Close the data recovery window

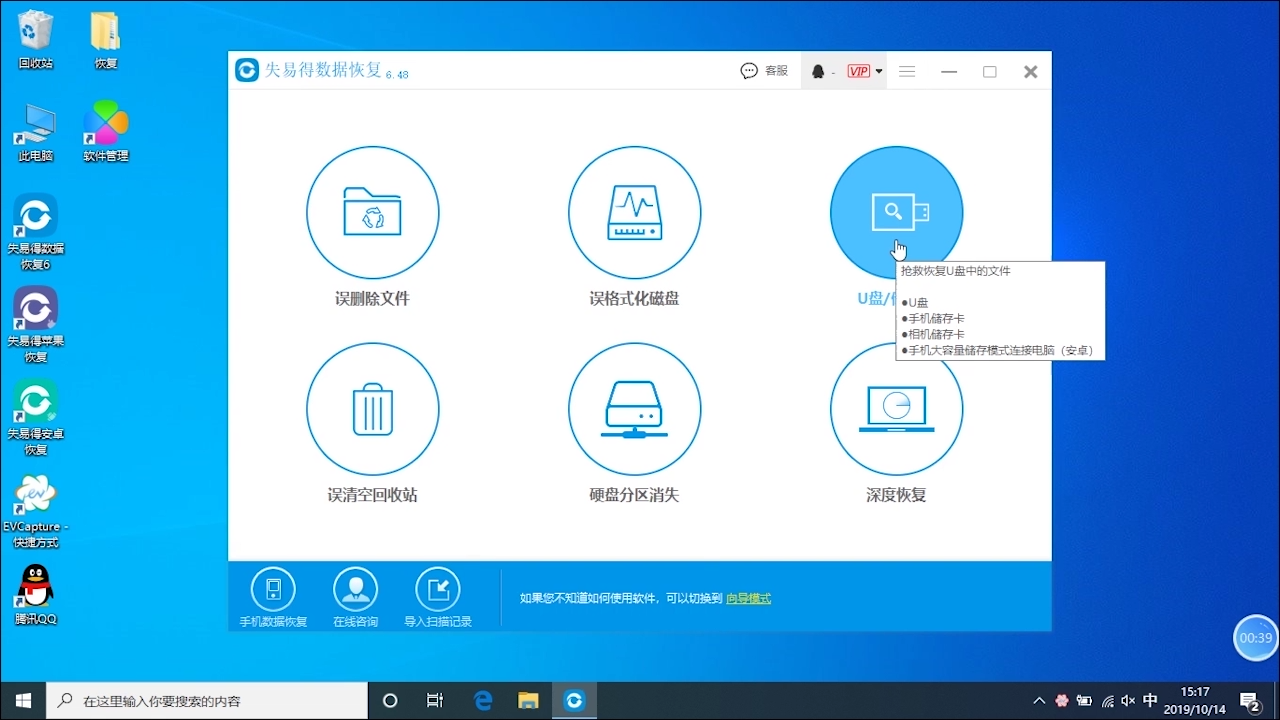point(1031,71)
